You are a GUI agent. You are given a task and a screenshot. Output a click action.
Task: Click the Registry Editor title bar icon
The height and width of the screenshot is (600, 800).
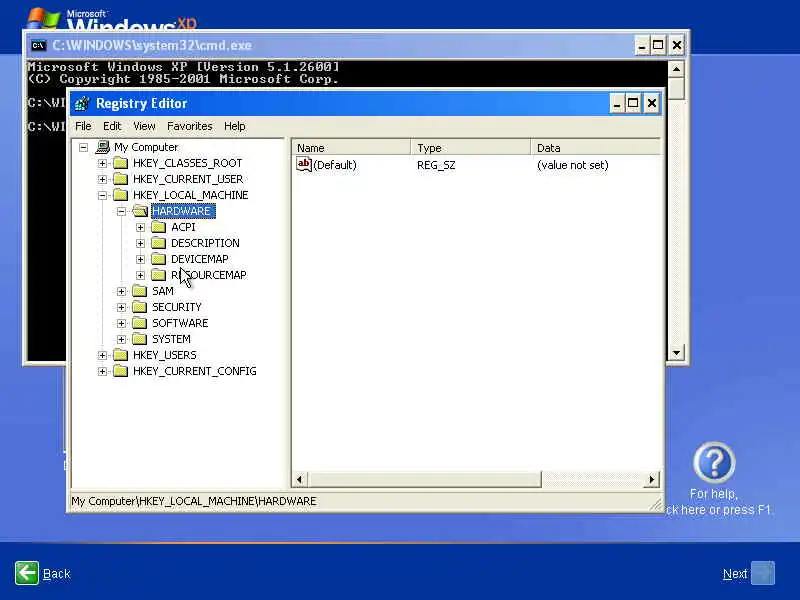(82, 104)
